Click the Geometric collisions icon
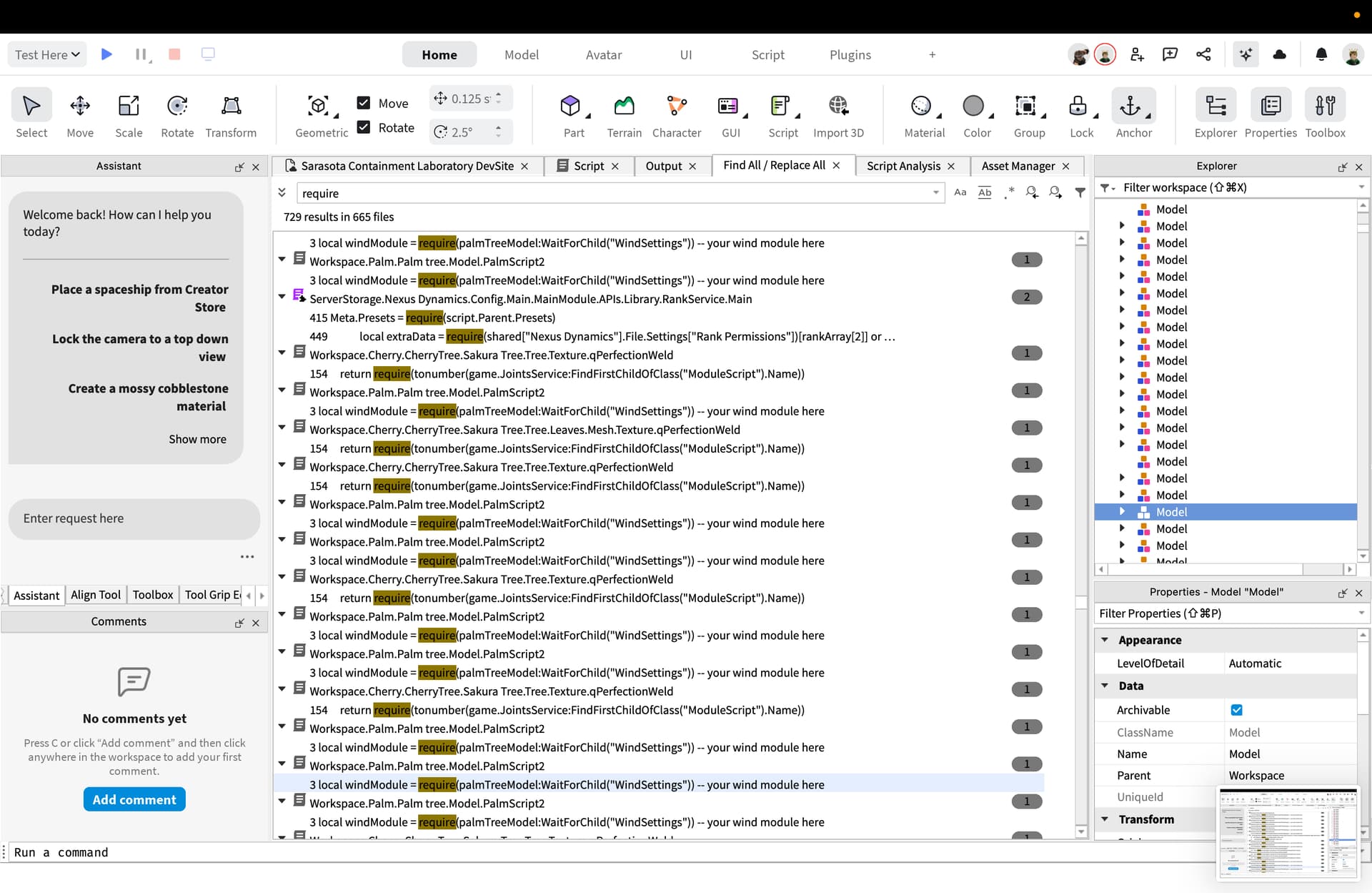The width and height of the screenshot is (1372, 893). pos(318,106)
